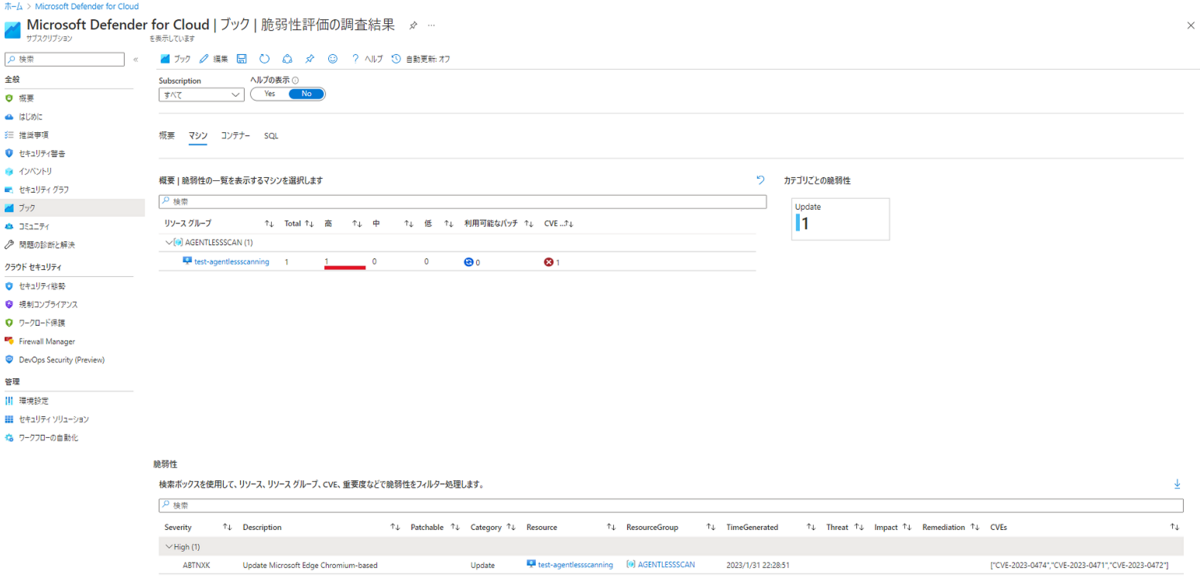1200x581 pixels.
Task: Click the info icon next to ヘルプの表示
Action: tap(296, 81)
